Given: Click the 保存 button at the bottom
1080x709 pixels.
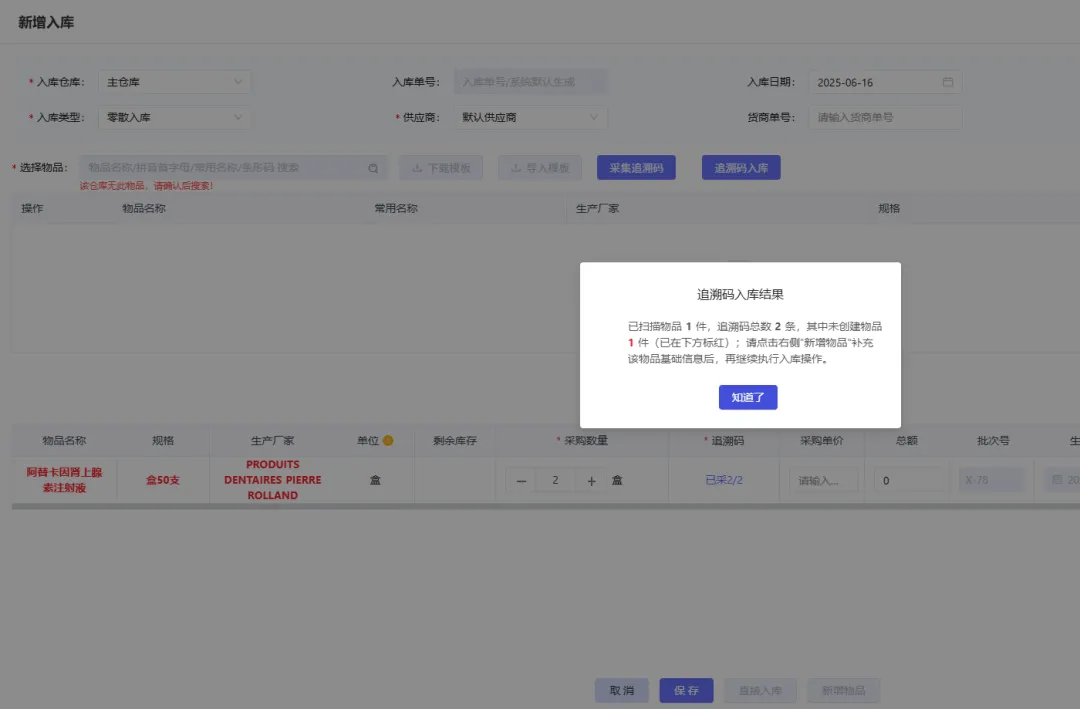Looking at the screenshot, I should [x=686, y=690].
